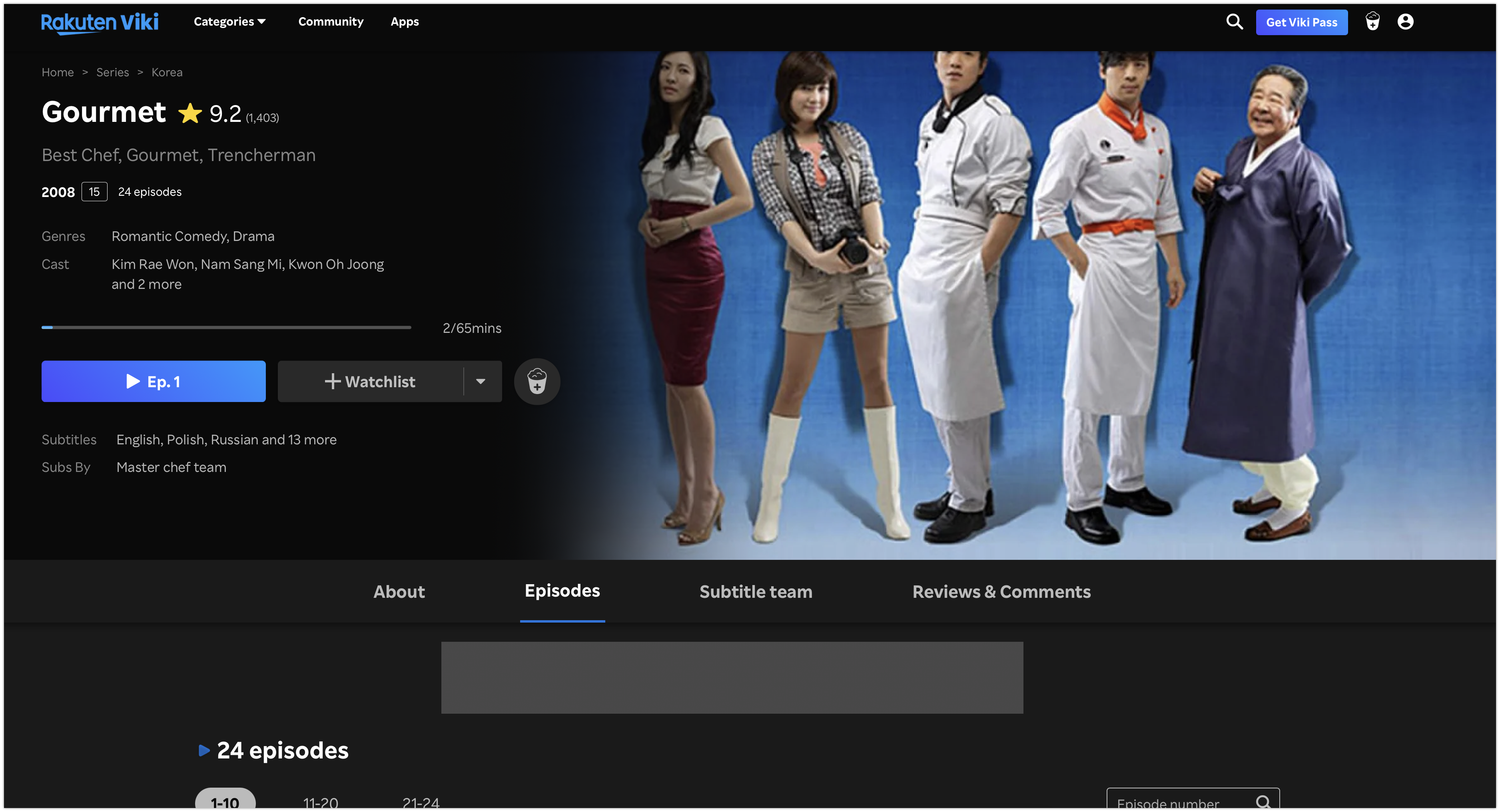Select the 1-10 episode range pill
Viewport: 1500px width, 812px height.
tap(225, 801)
